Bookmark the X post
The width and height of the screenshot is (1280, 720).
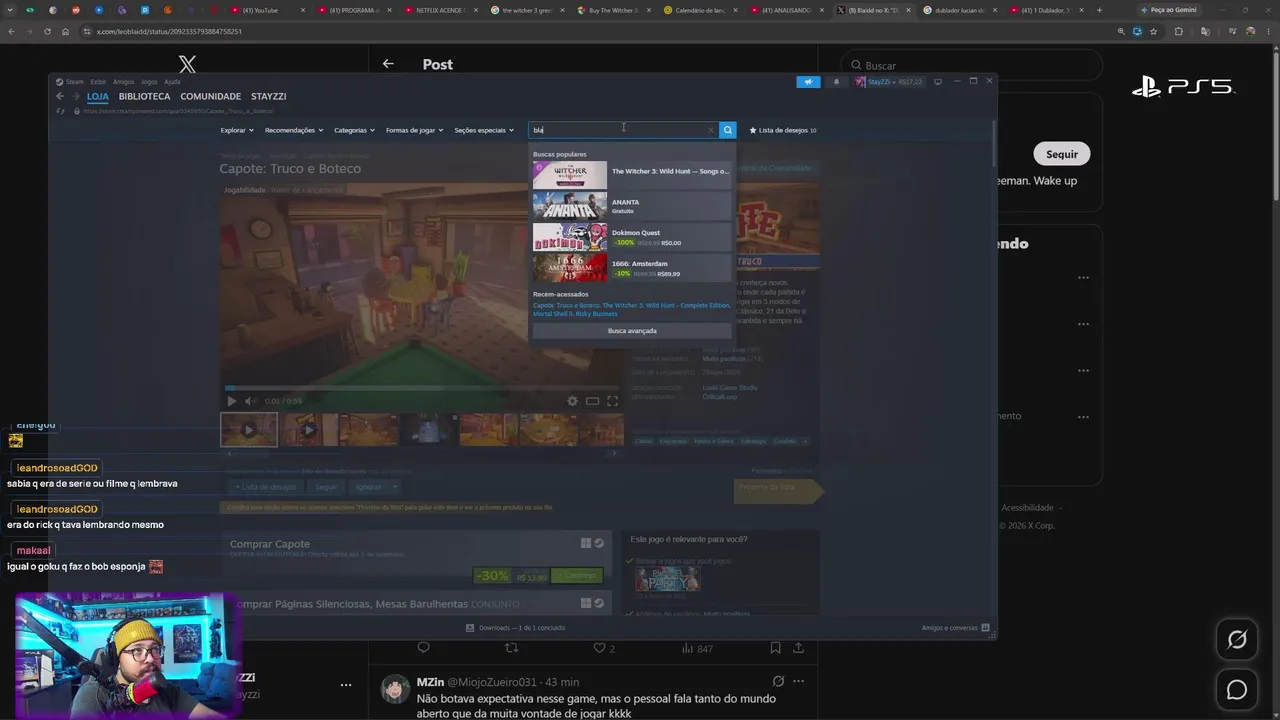[775, 648]
